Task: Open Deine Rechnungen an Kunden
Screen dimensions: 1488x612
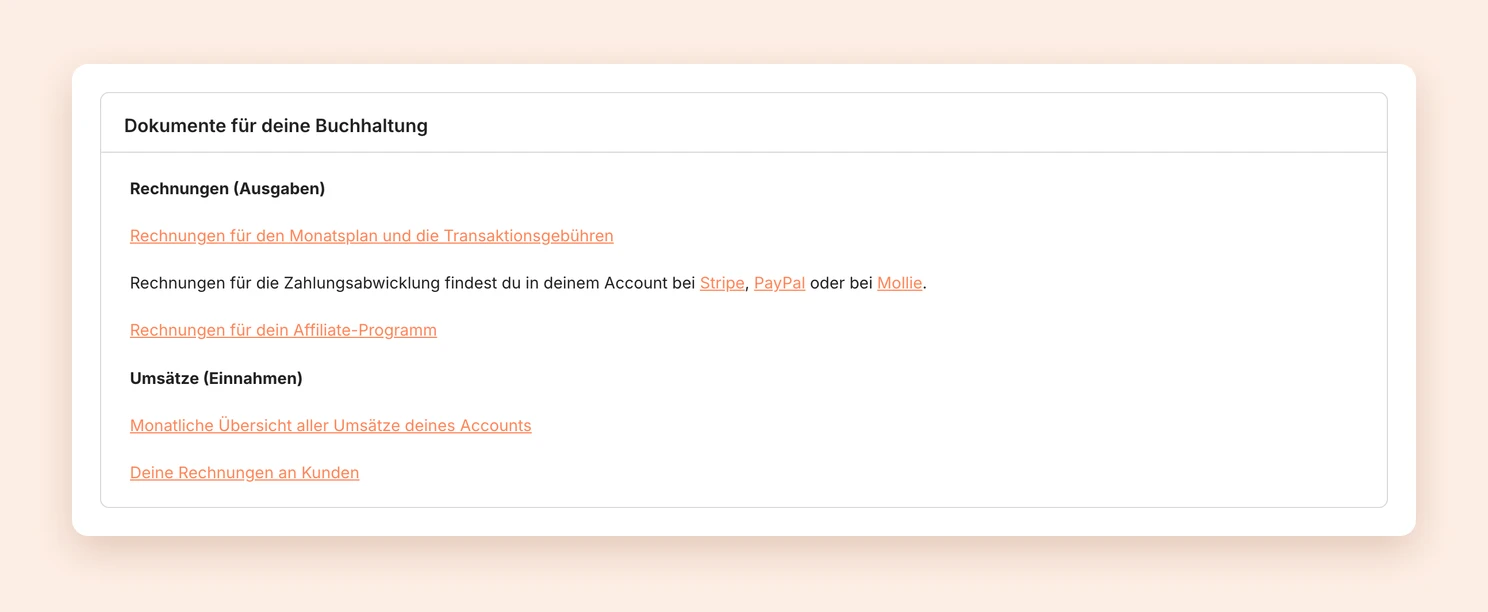Action: (x=245, y=472)
